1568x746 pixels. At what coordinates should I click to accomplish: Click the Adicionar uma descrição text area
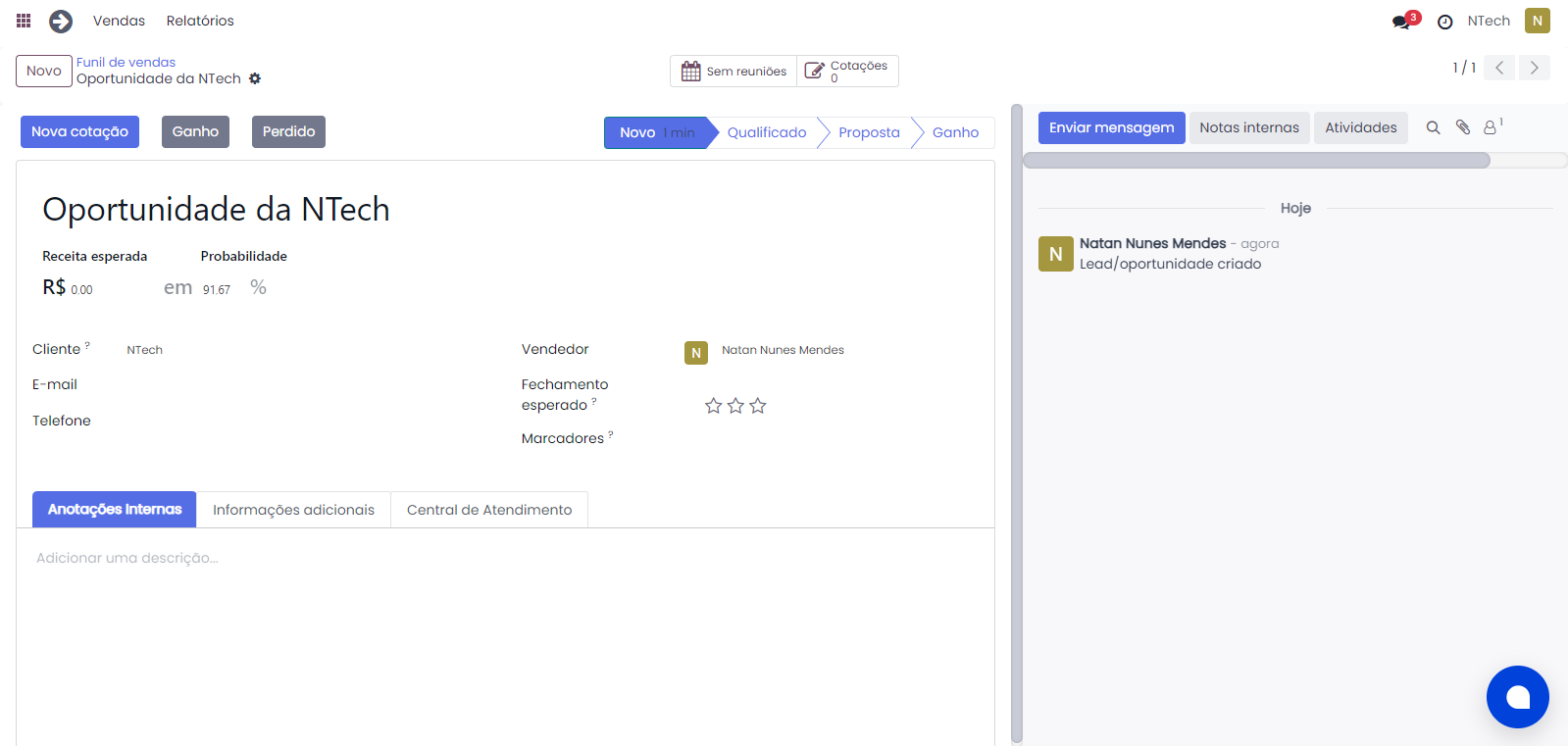coord(505,558)
